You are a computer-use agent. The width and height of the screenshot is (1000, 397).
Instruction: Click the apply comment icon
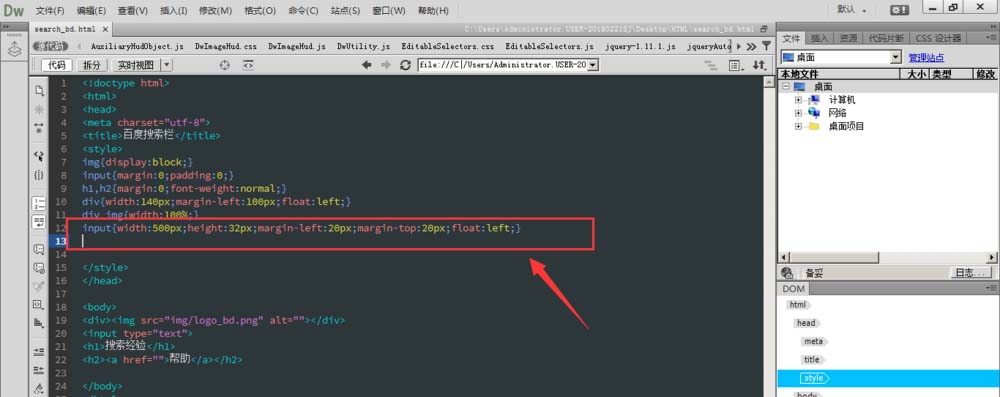click(x=39, y=249)
